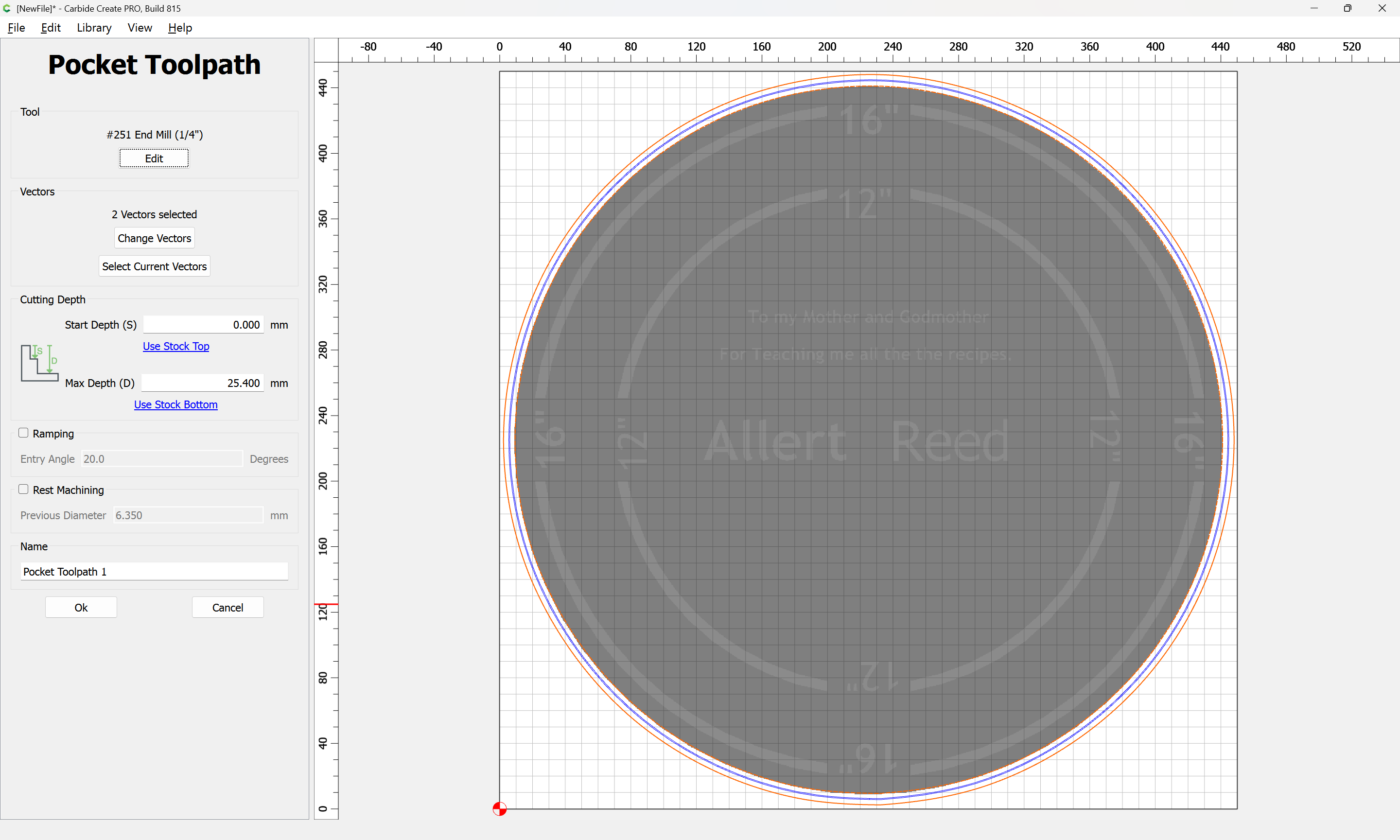Click the Carbide Create app icon
1400x840 pixels.
(7, 8)
